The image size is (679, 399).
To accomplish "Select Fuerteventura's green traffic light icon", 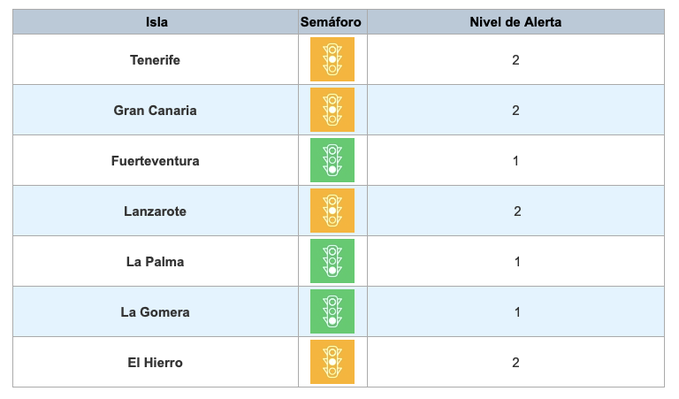I will pyautogui.click(x=332, y=160).
